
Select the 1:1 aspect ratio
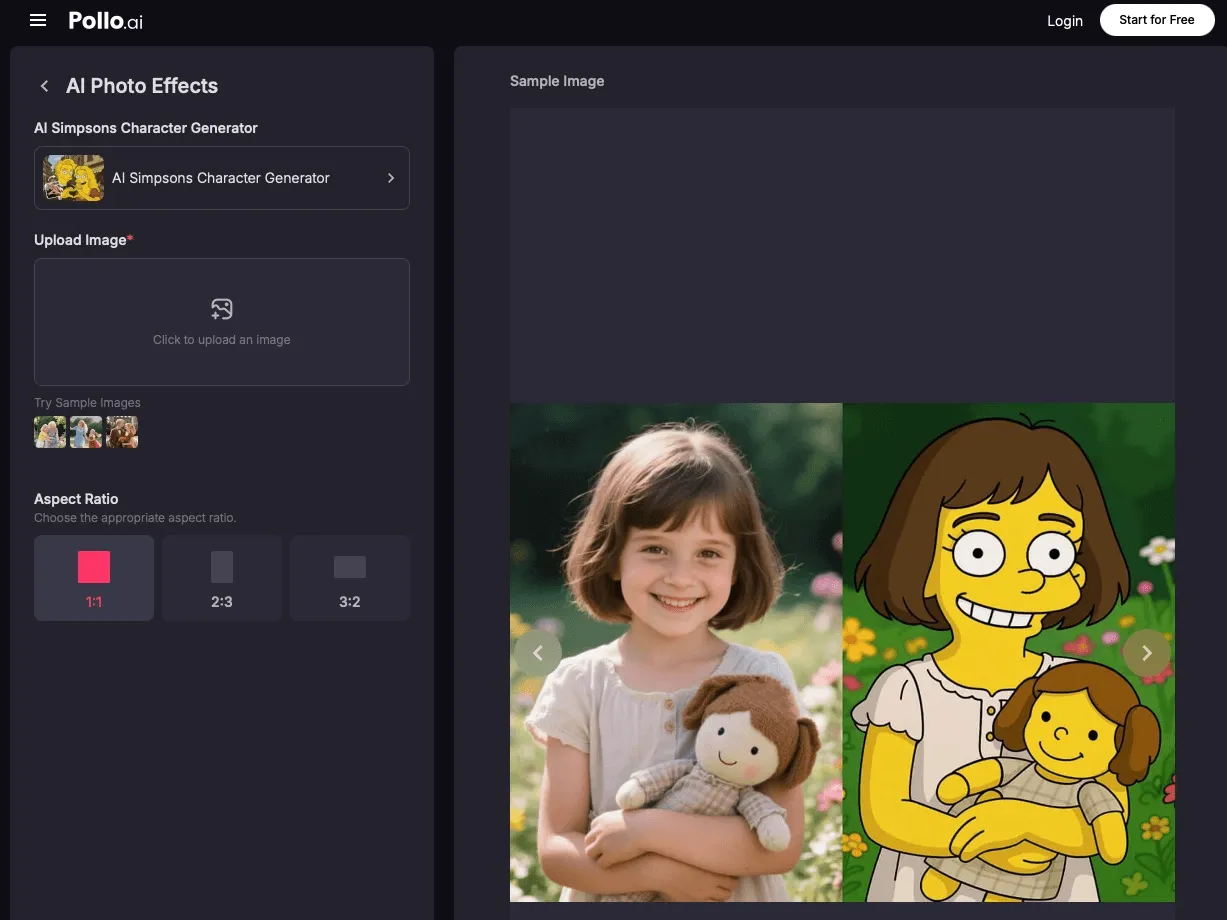(94, 578)
